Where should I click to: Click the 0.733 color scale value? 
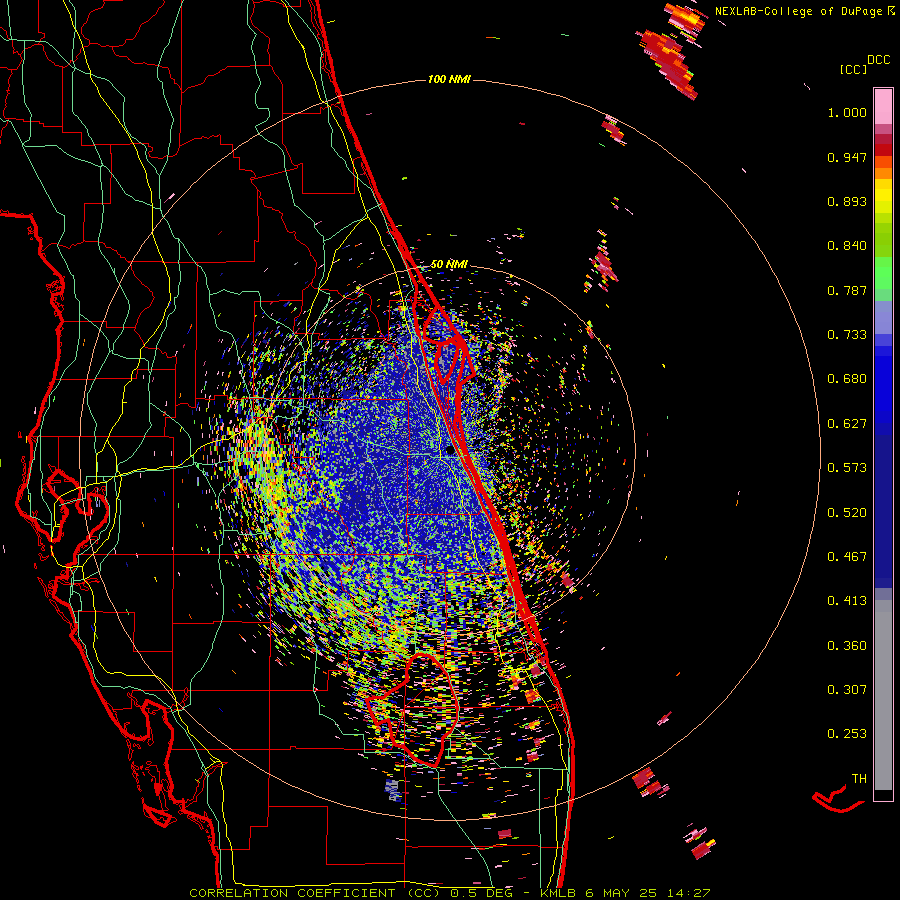[847, 335]
